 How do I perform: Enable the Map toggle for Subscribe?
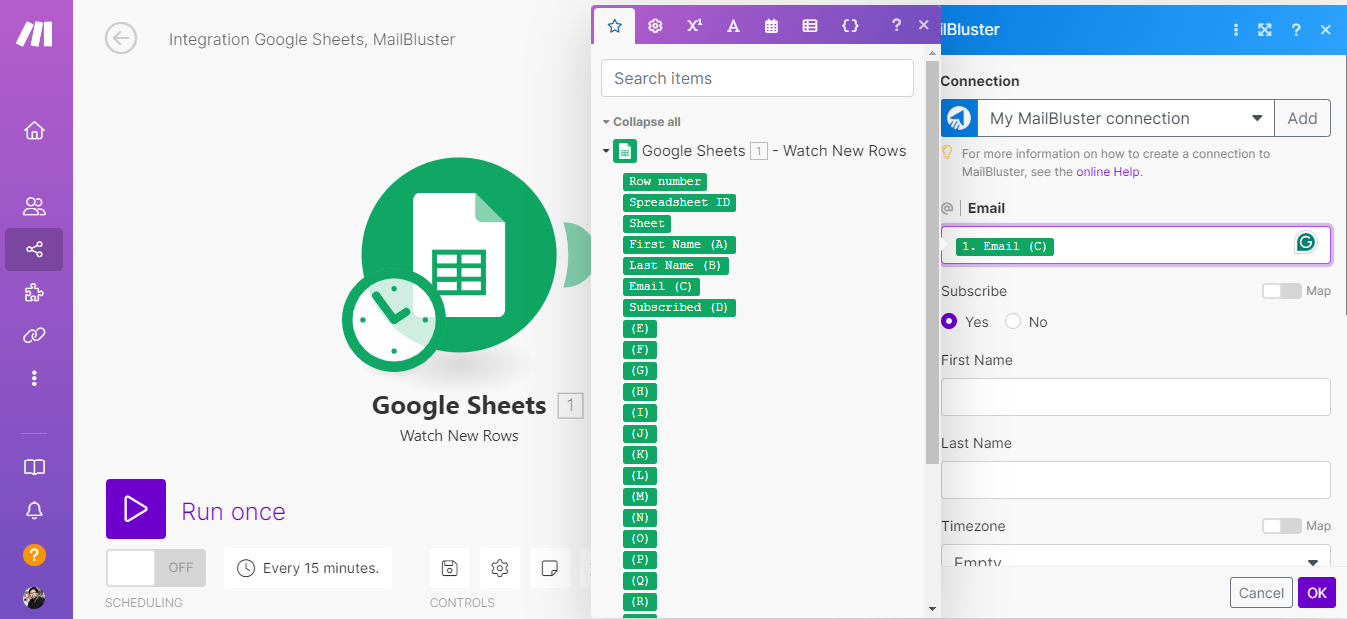(x=1281, y=291)
